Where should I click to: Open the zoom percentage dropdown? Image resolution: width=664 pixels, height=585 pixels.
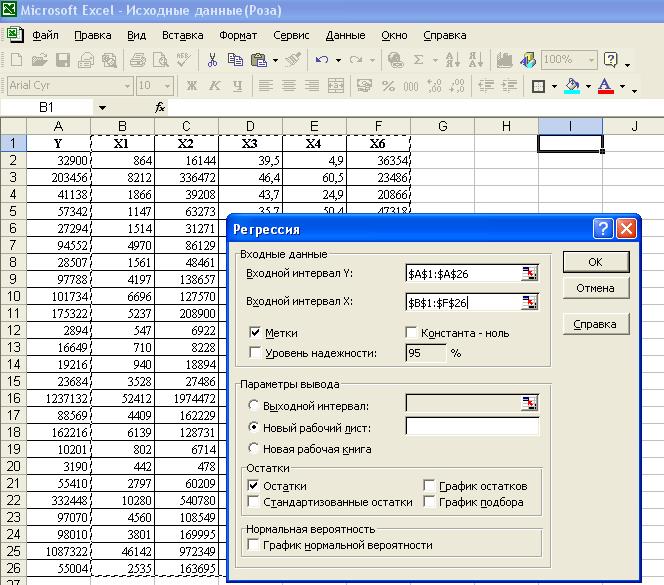click(590, 60)
